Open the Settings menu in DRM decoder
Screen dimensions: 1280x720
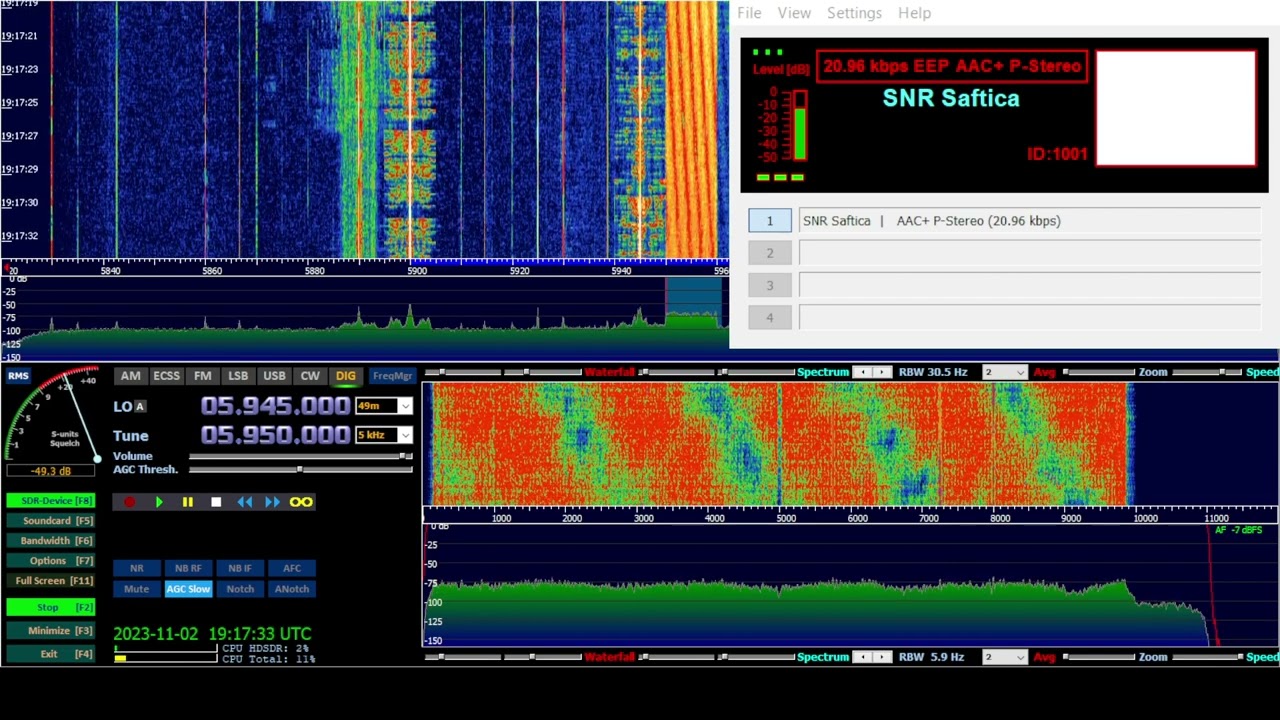pos(854,13)
